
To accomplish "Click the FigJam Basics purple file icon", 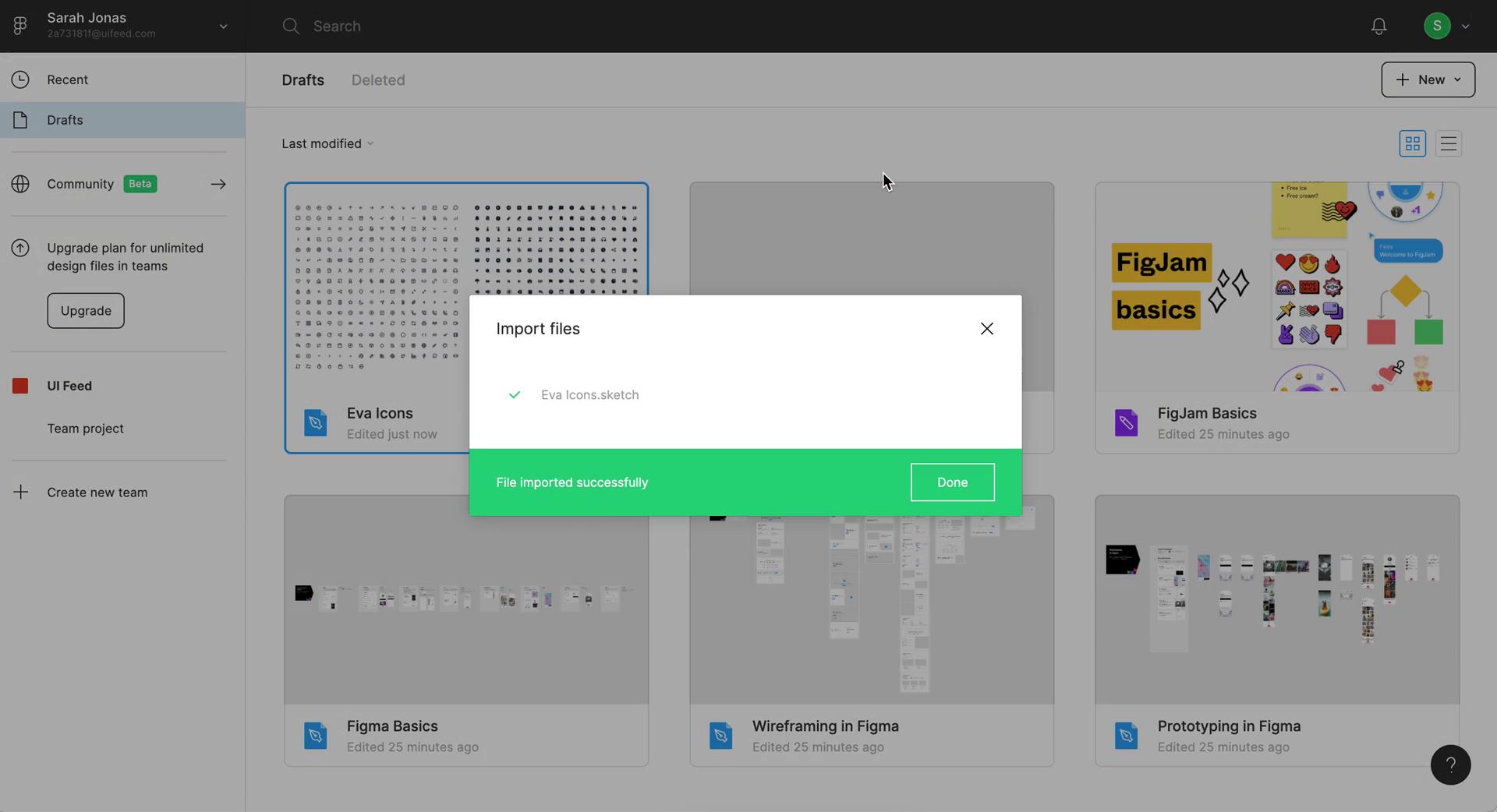I will pos(1126,422).
